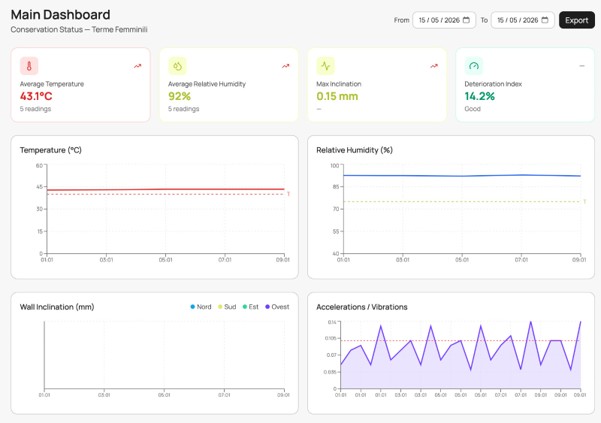Toggle the Nord series in Wall Inclination legend
Screen dimensions: 601x423
tap(201, 307)
